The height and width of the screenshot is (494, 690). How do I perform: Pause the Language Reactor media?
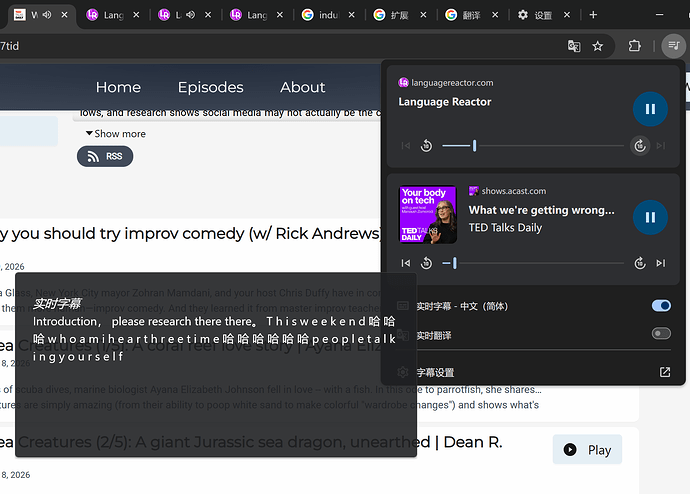click(x=650, y=109)
